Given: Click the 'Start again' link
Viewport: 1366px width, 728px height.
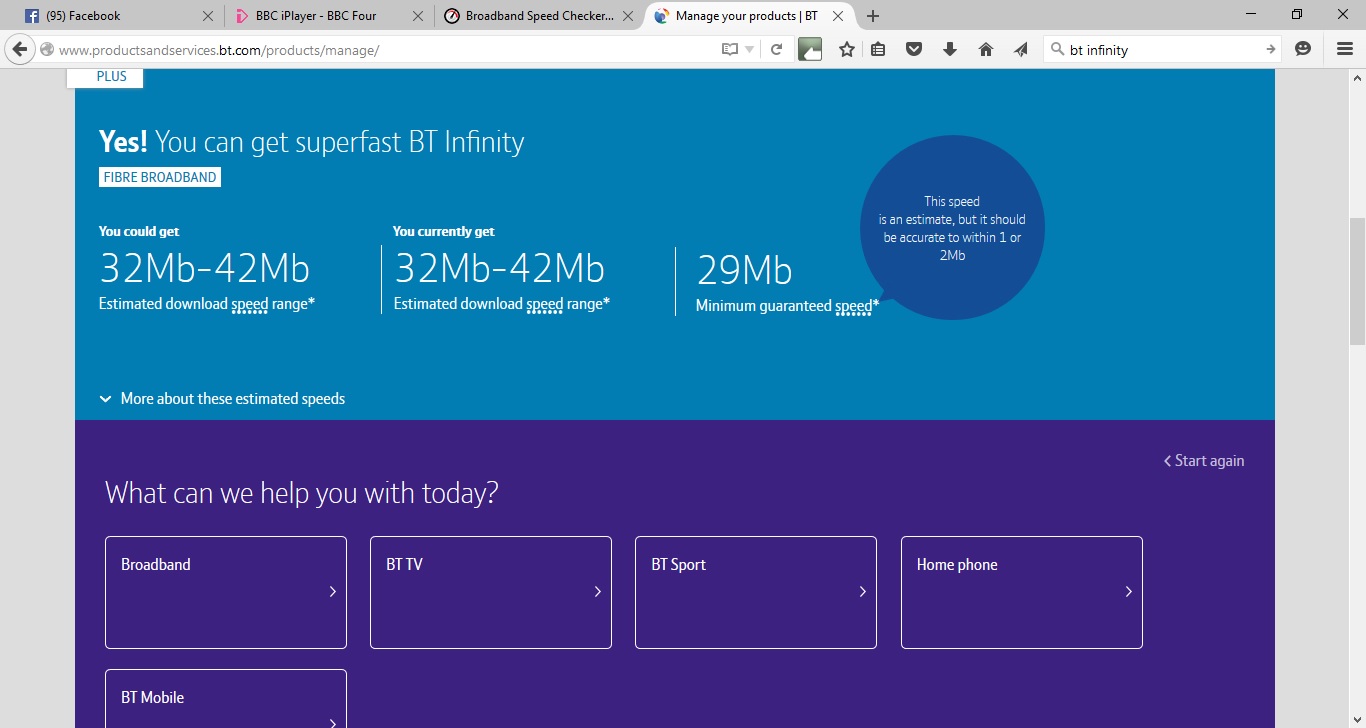Looking at the screenshot, I should (1204, 460).
